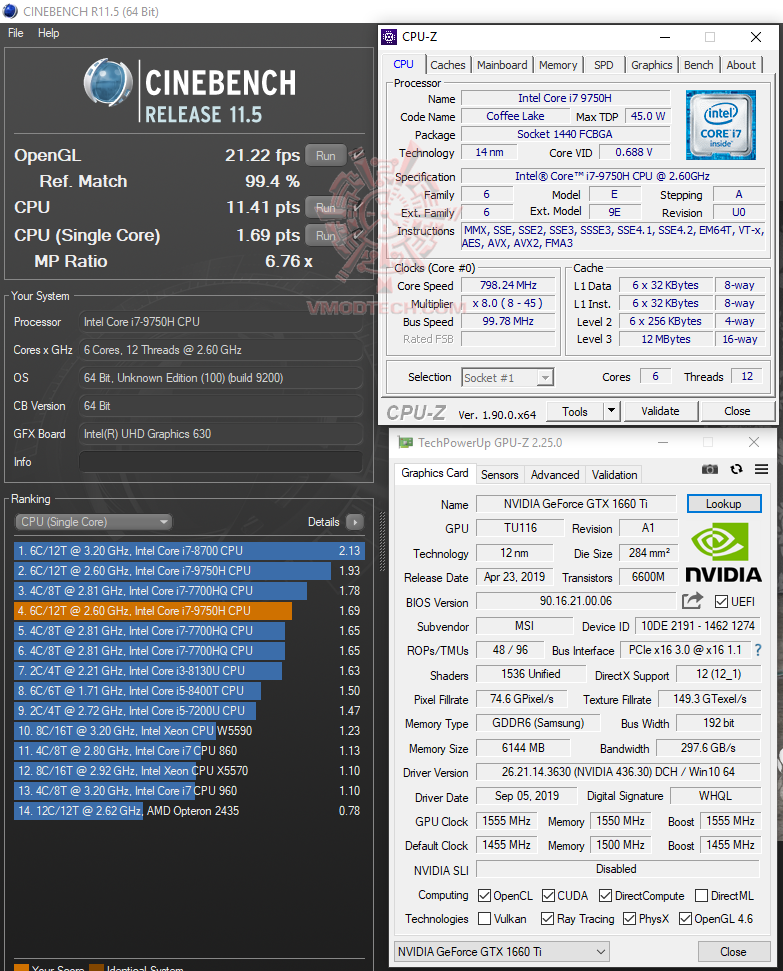
Task: Select ranking row 14 AMD Opteron 2435
Action: tap(189, 811)
